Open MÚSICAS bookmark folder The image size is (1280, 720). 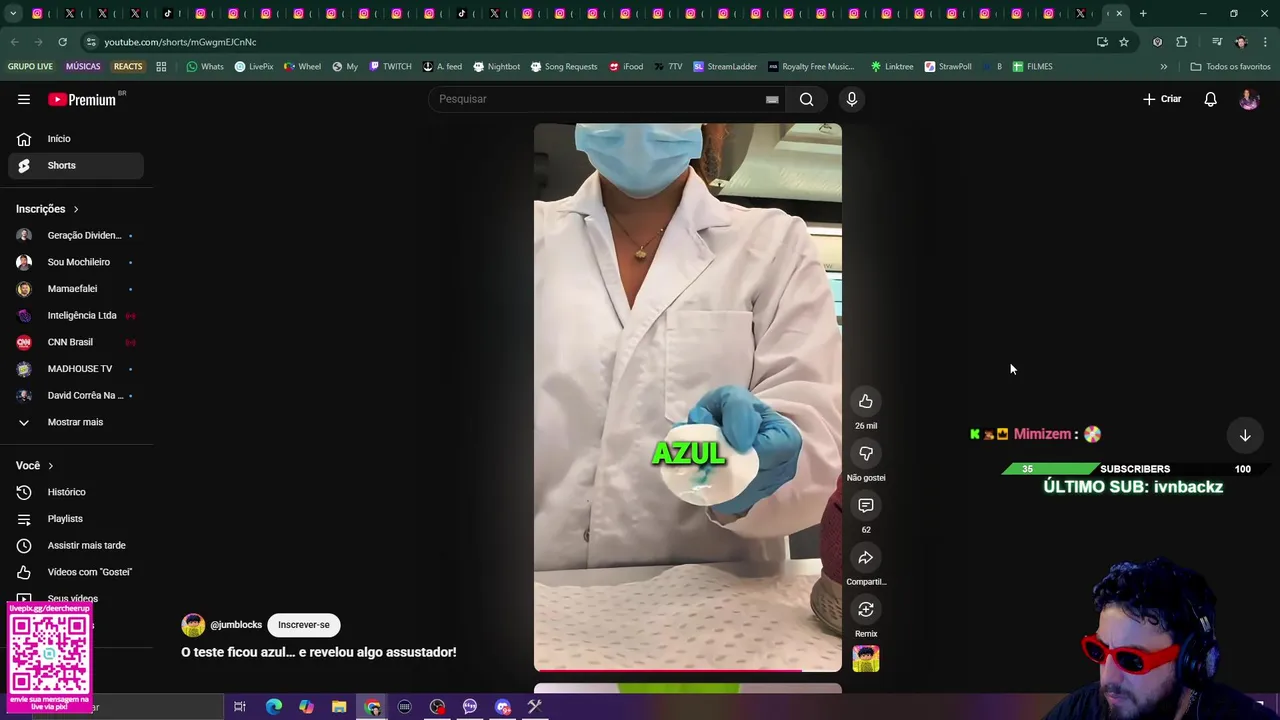tap(83, 67)
